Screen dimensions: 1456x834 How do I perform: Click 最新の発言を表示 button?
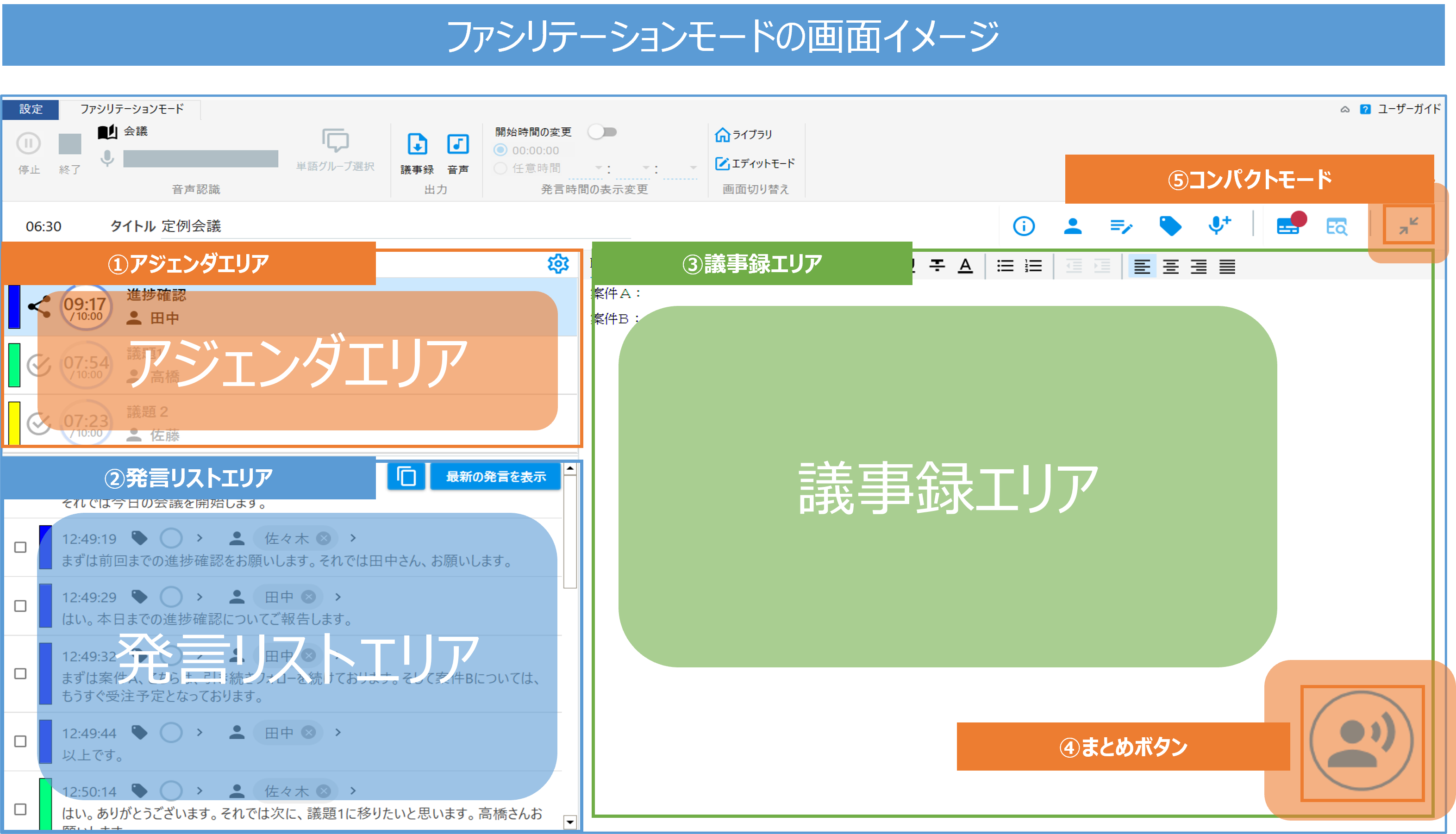(495, 477)
